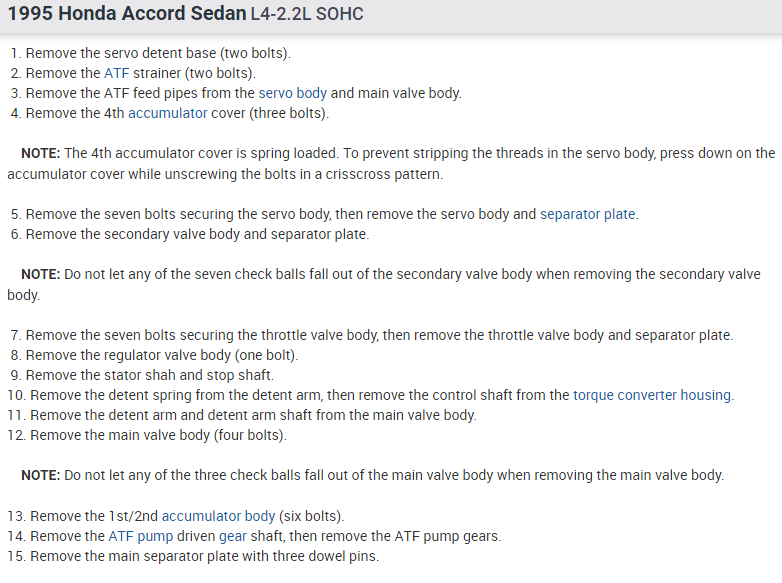The image size is (782, 583).
Task: Click the note about three check balls
Action: pyautogui.click(x=372, y=475)
